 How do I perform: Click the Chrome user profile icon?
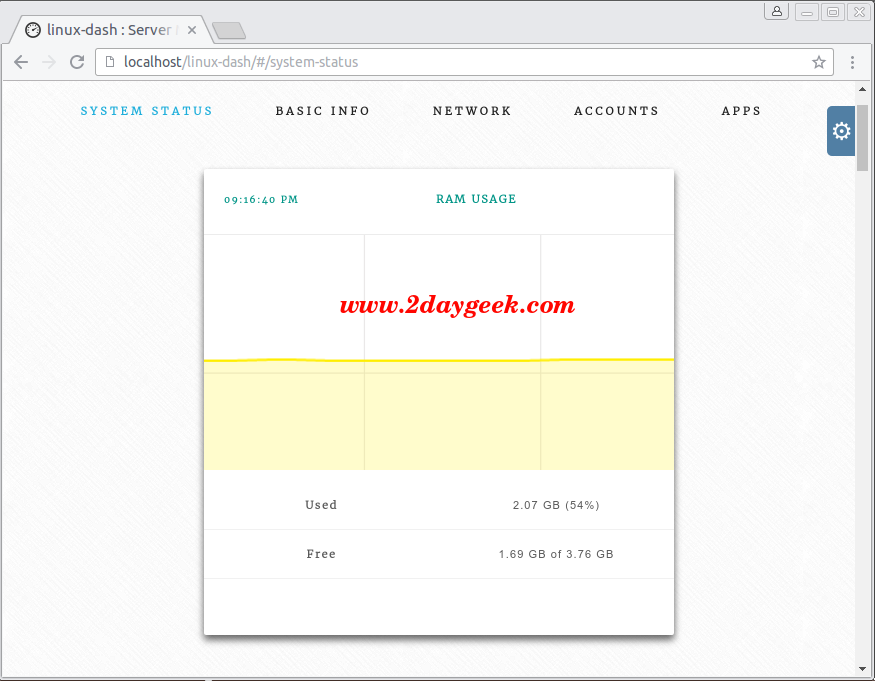pyautogui.click(x=776, y=11)
